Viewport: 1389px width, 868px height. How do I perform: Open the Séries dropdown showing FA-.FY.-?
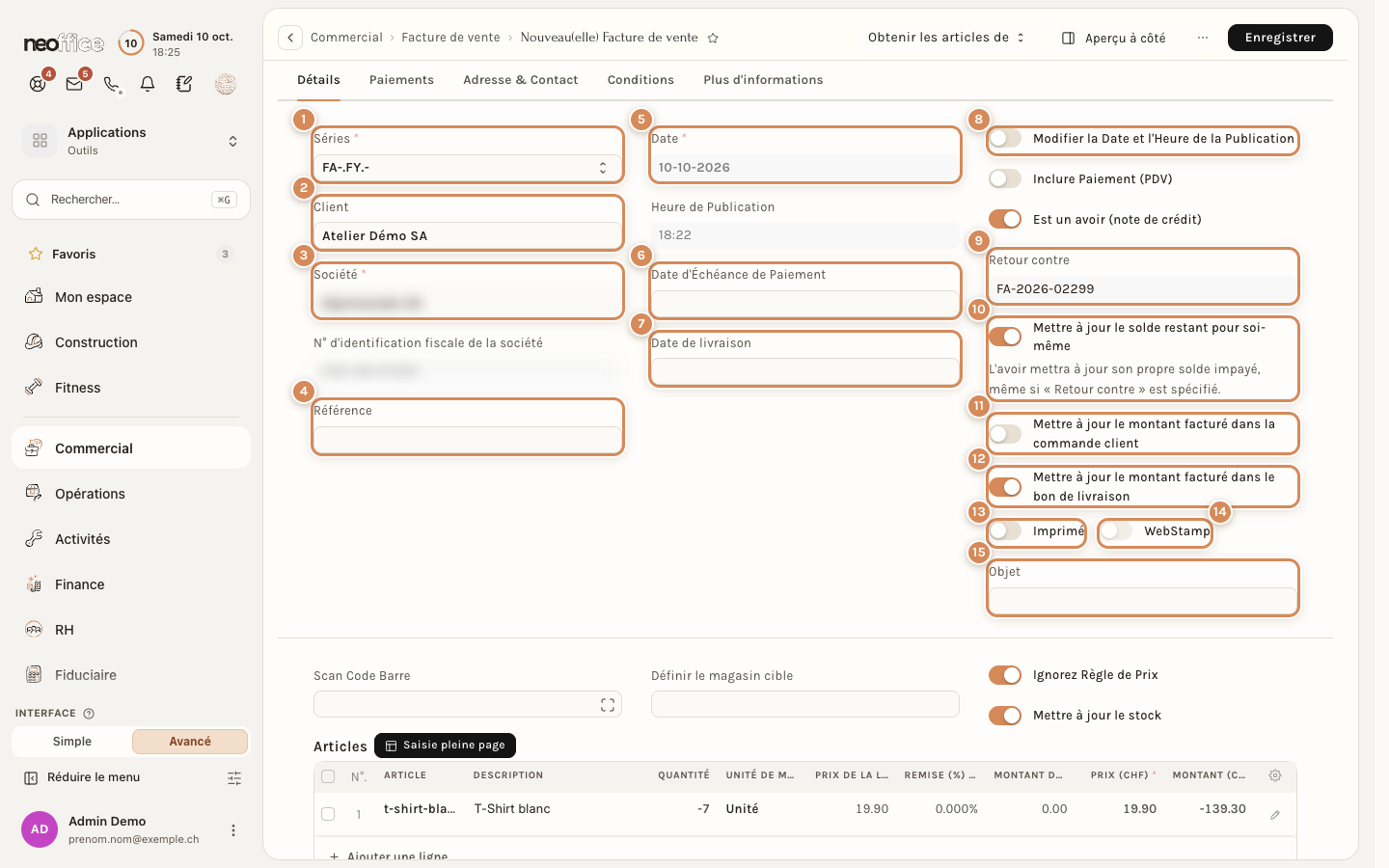pyautogui.click(x=468, y=168)
